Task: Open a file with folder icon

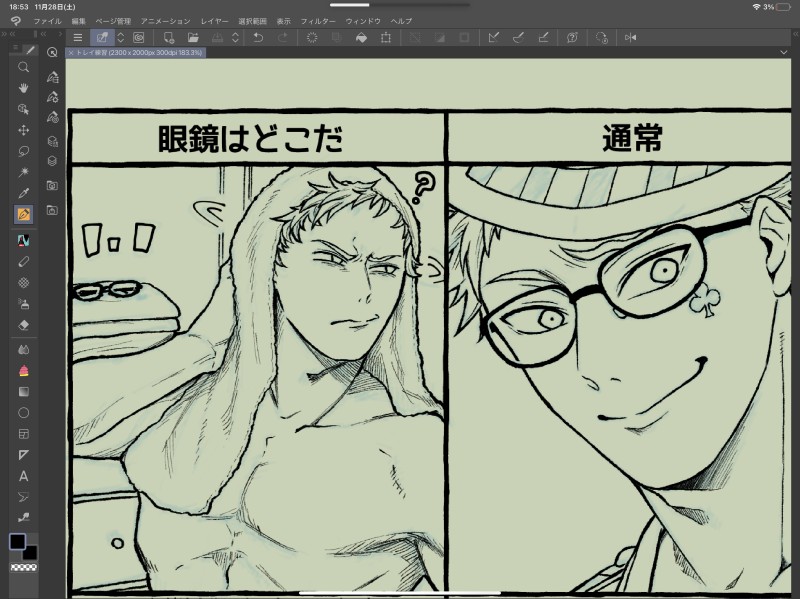Action: tap(193, 37)
